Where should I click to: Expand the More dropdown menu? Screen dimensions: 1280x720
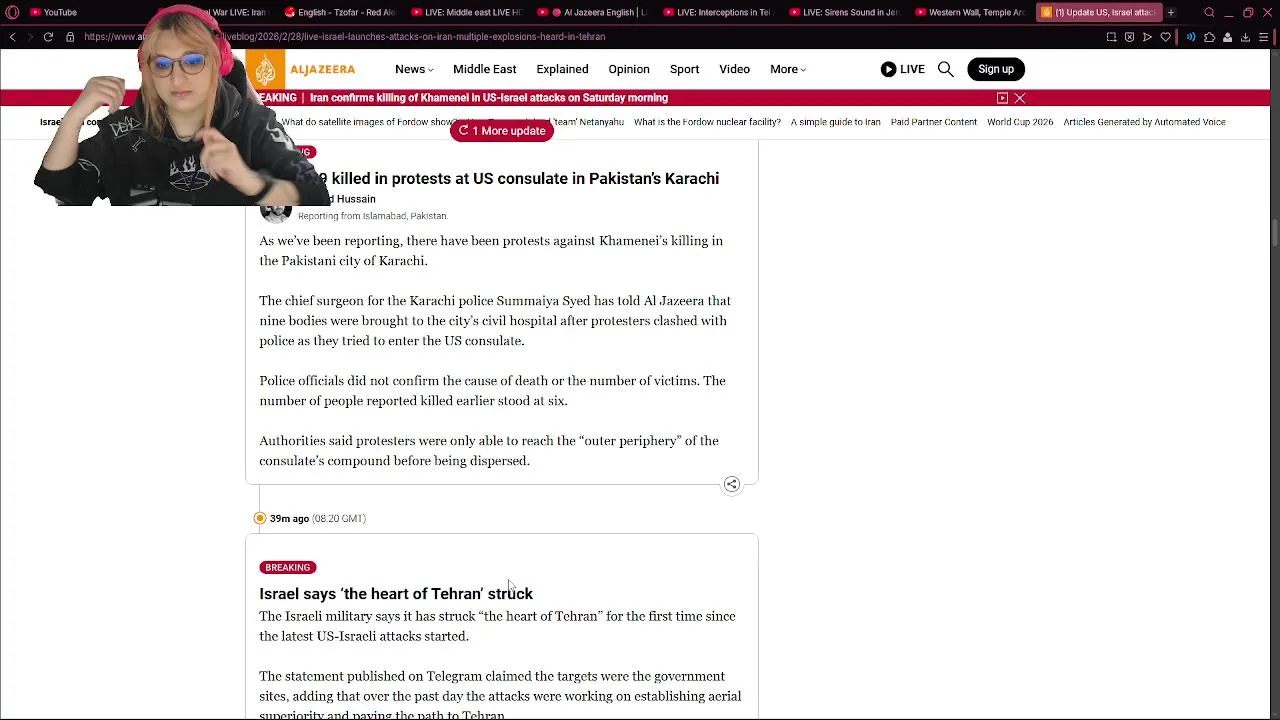click(x=788, y=69)
